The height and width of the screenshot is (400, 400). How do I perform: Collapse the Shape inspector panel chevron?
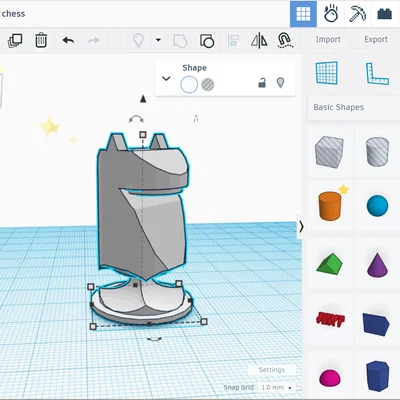pos(166,79)
